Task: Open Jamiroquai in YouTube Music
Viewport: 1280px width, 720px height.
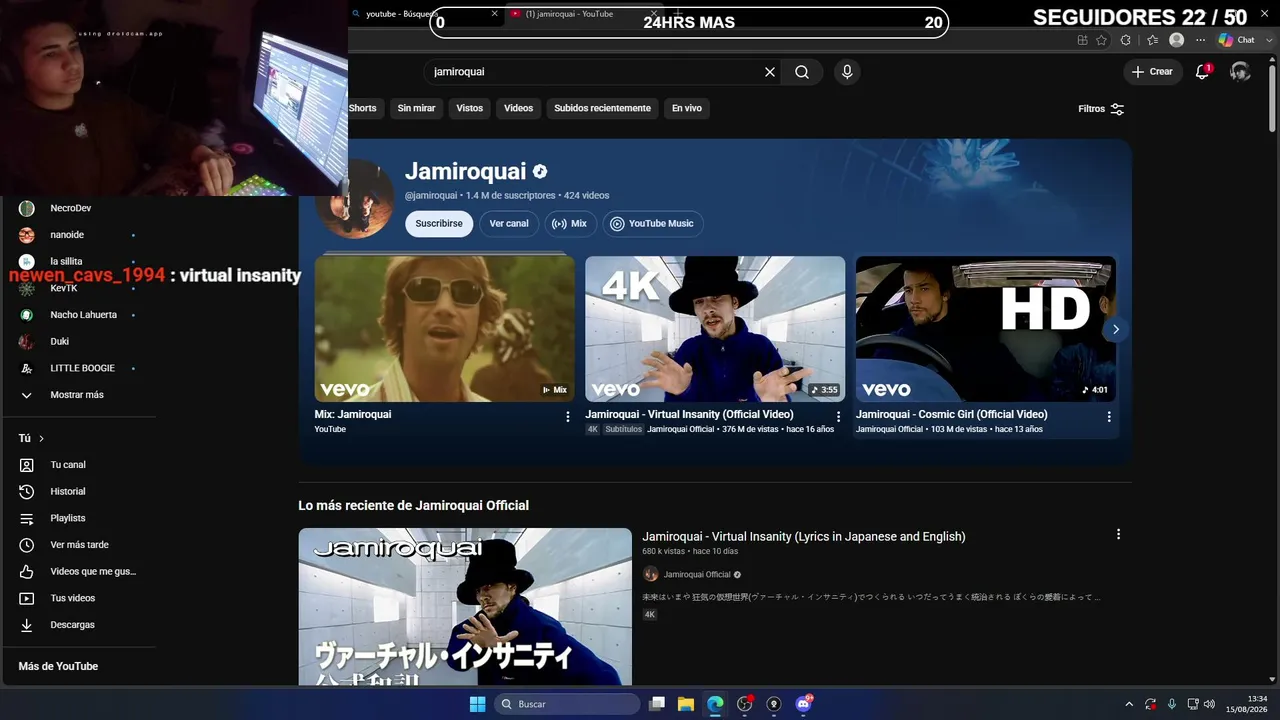Action: [652, 224]
